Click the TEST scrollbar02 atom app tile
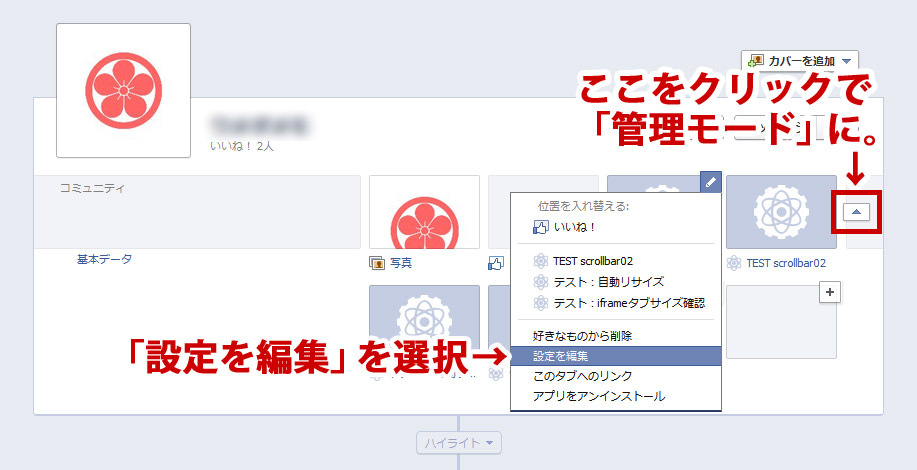917x470 pixels. [x=781, y=212]
